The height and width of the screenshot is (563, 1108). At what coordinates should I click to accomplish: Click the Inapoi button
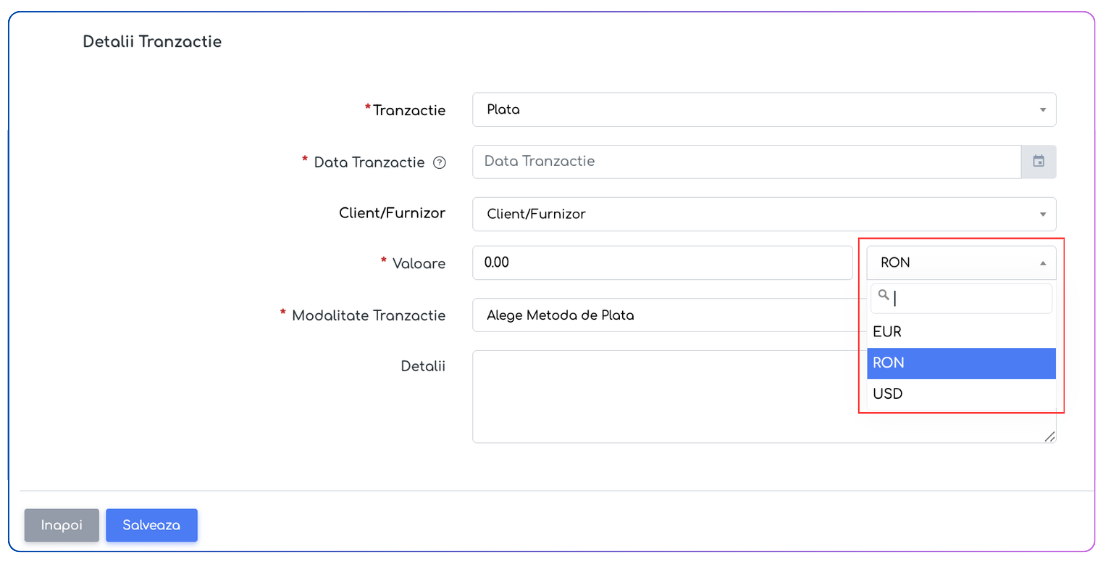[x=61, y=525]
